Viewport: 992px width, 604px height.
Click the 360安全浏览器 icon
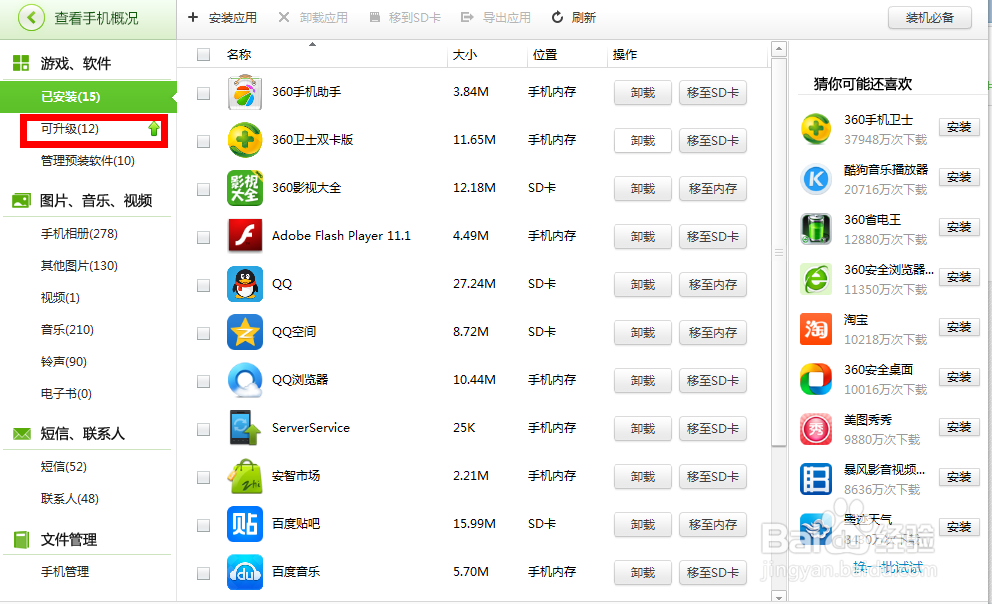point(816,279)
